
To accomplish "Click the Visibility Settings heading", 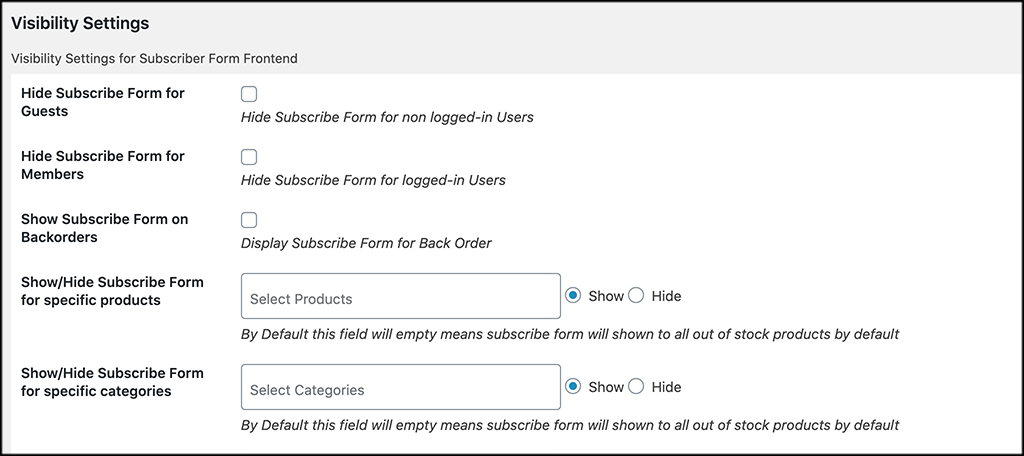I will tap(80, 24).
